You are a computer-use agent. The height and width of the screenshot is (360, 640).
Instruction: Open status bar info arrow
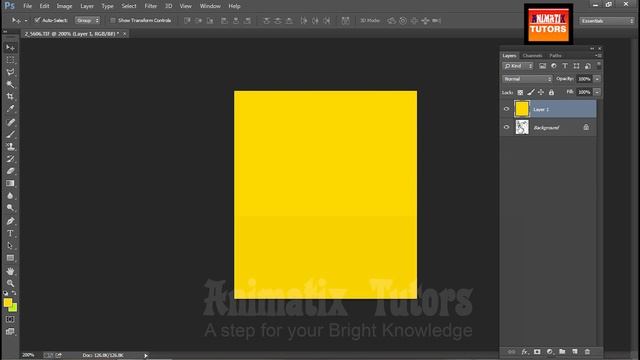click(x=146, y=356)
